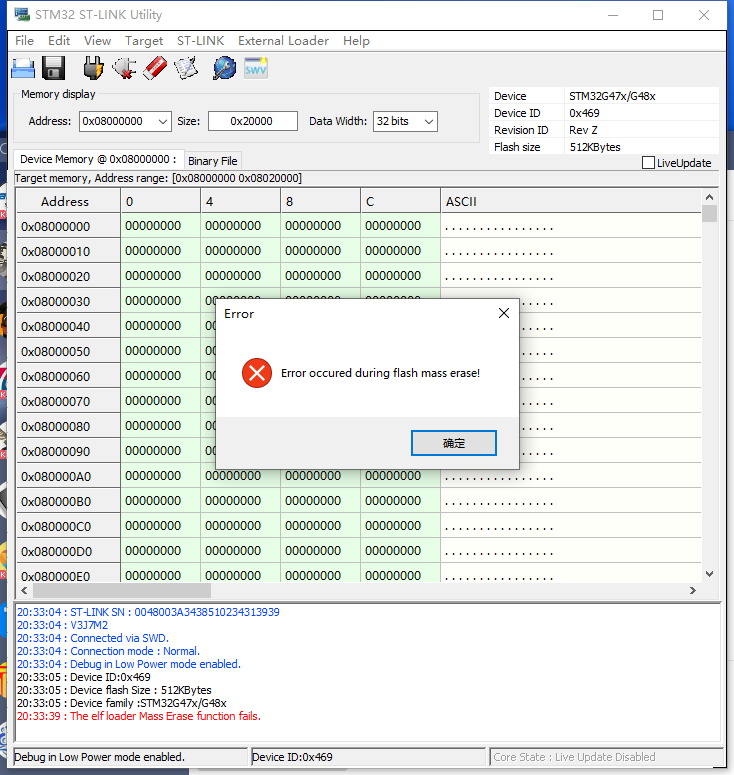
Task: Select address cell 0x08000050
Action: (68, 351)
